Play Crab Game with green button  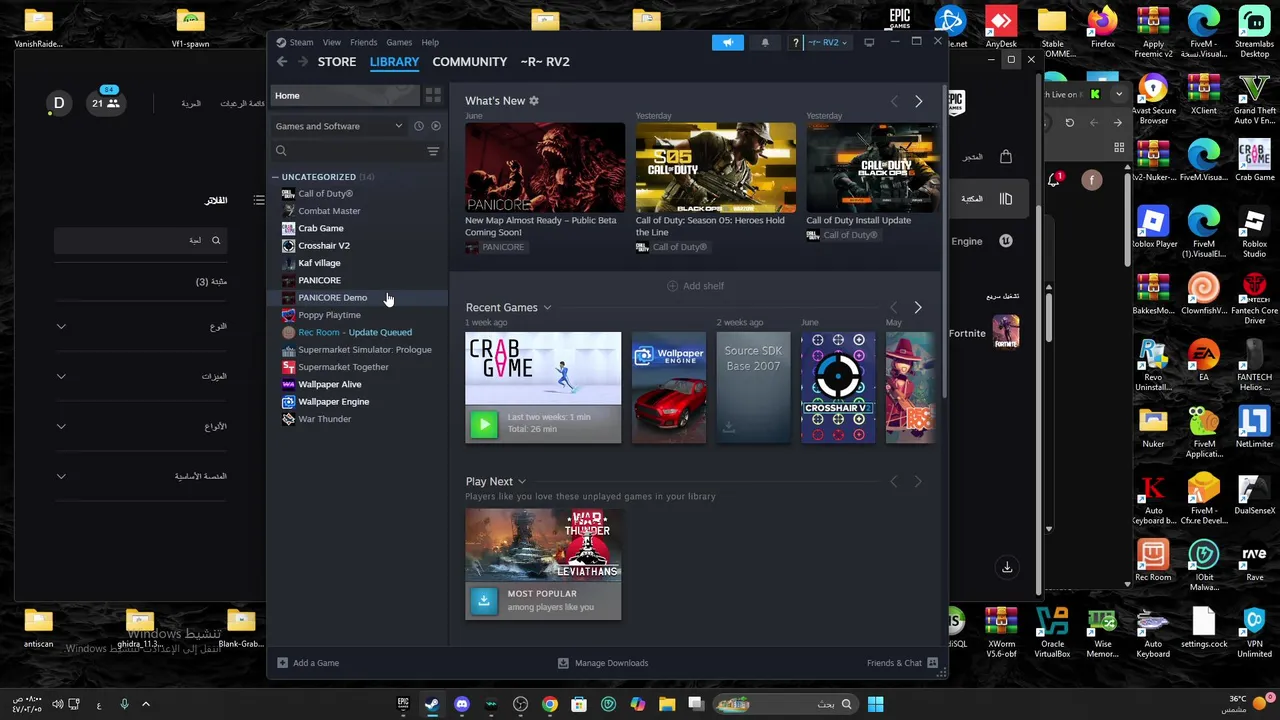[484, 424]
